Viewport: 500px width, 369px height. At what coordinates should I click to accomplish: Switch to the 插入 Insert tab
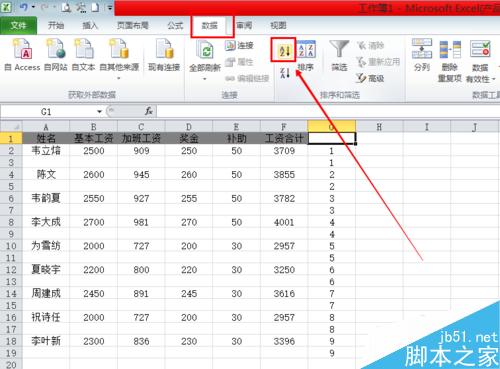coord(90,25)
